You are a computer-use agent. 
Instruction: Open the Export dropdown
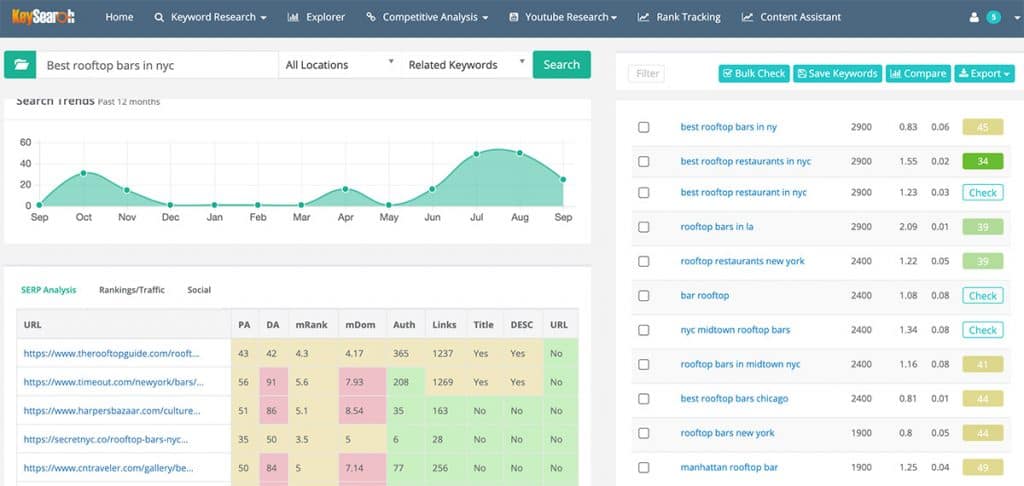[x=984, y=74]
